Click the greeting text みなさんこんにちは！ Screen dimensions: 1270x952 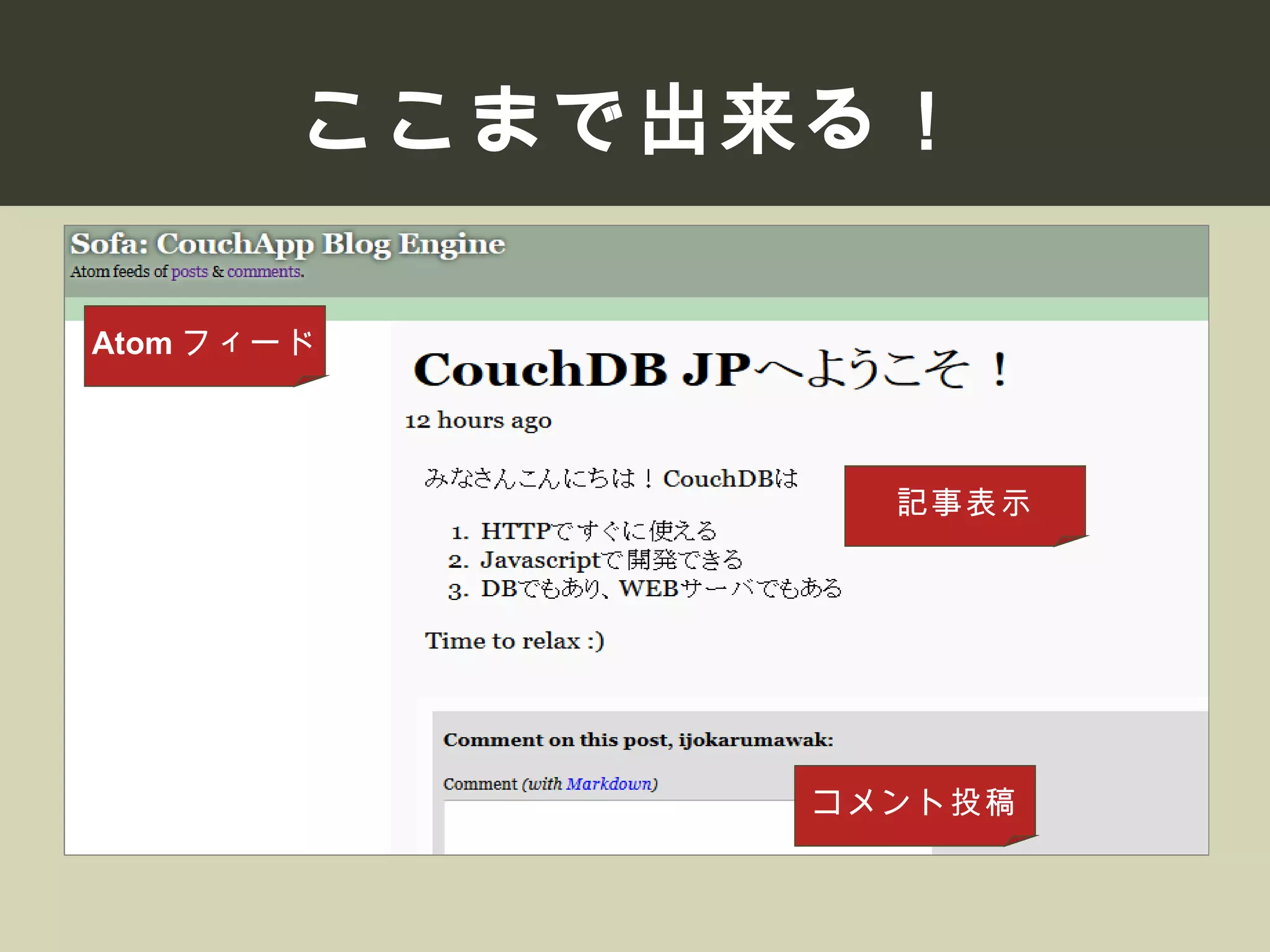(x=540, y=478)
